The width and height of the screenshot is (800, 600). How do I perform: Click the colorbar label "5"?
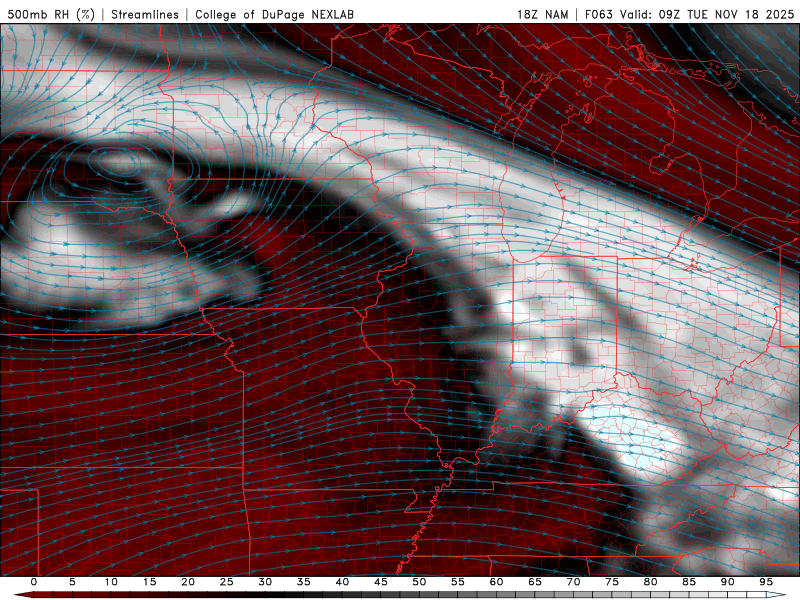pyautogui.click(x=72, y=582)
